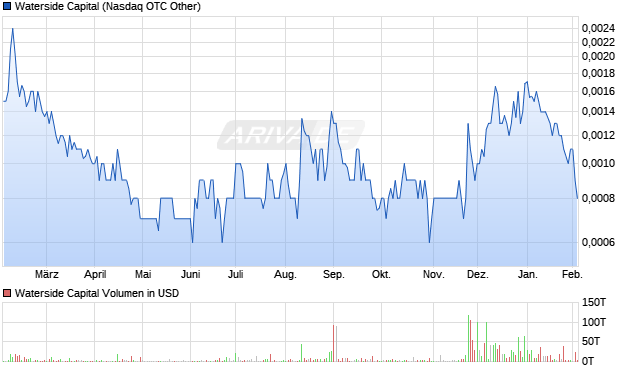This screenshot has width=620, height=371.
Task: Select the Juli label on the time axis
Action: click(235, 274)
